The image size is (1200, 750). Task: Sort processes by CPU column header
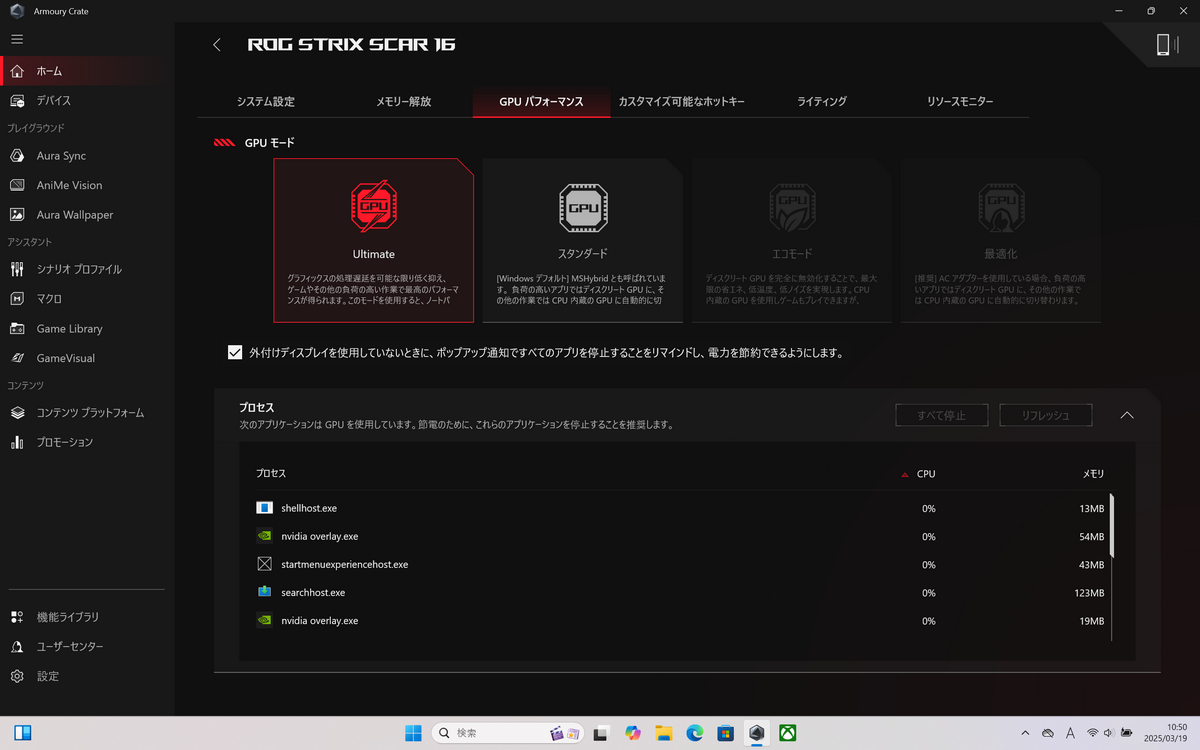[x=925, y=474]
